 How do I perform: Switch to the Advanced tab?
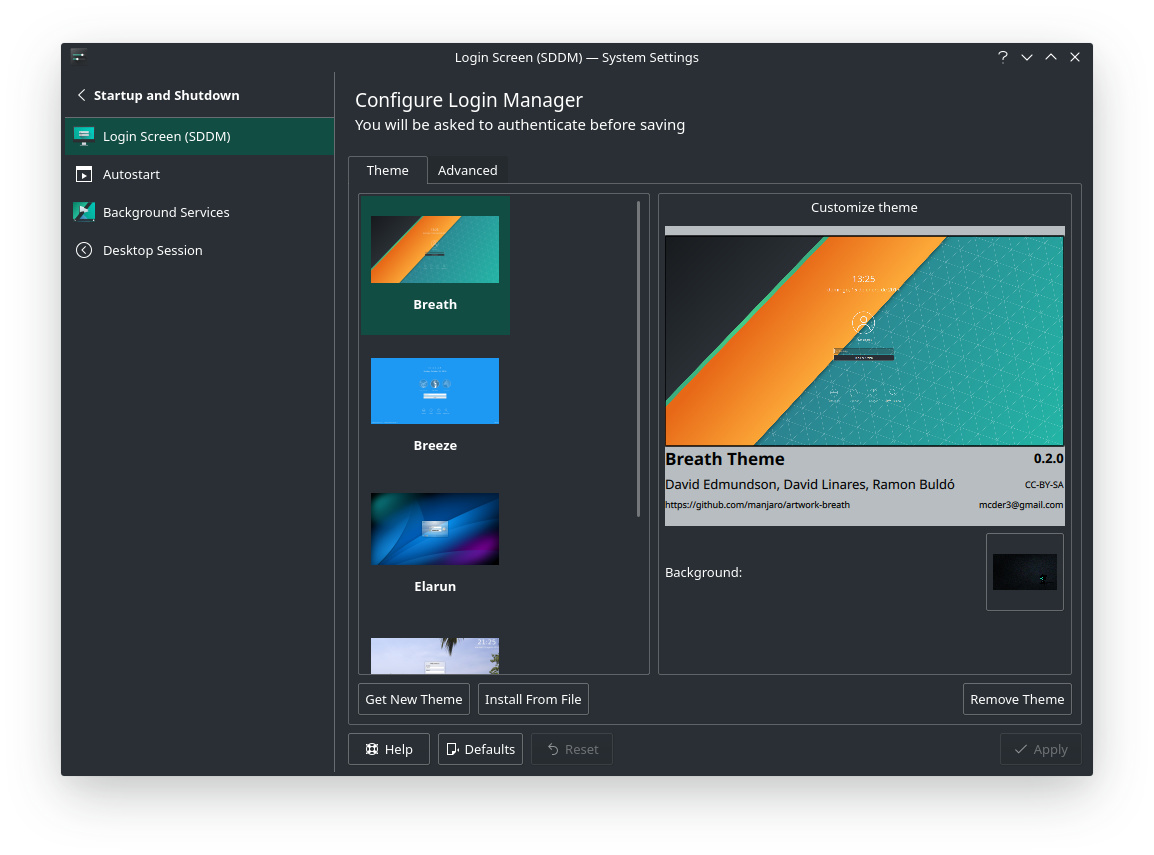coord(467,170)
